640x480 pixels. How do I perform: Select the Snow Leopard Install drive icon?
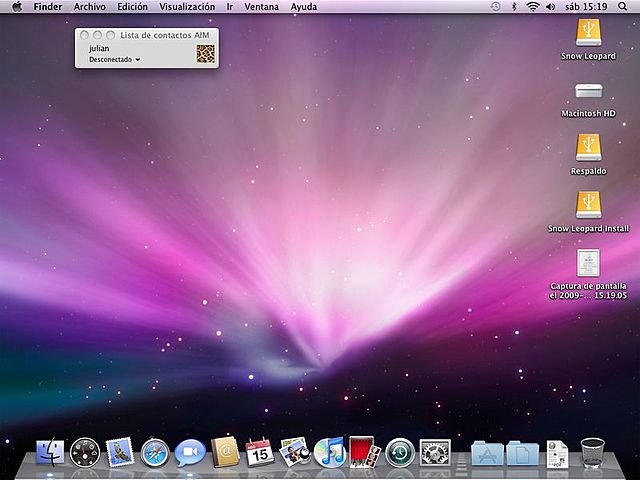coord(588,205)
